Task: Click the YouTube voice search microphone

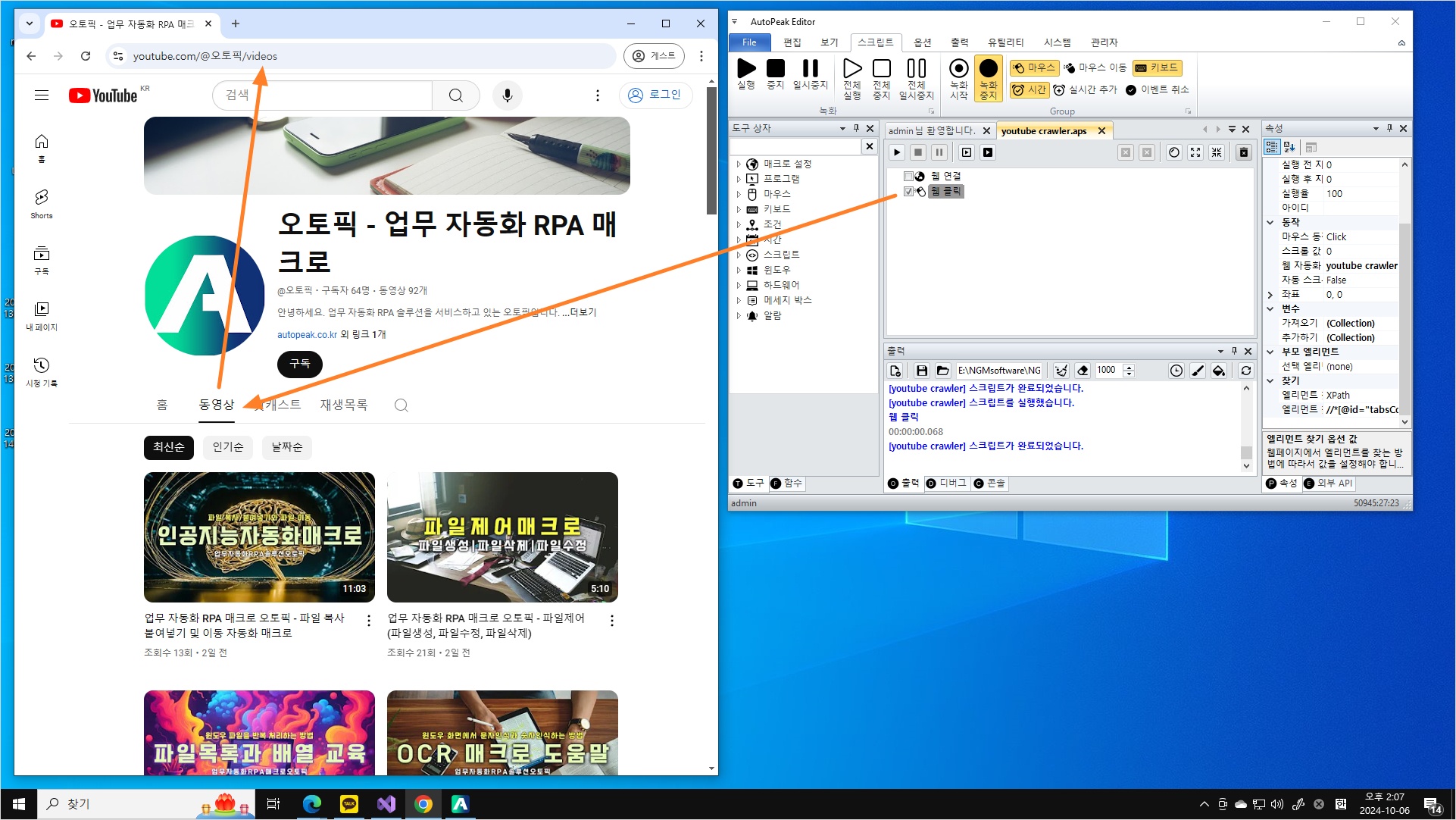Action: tap(507, 95)
